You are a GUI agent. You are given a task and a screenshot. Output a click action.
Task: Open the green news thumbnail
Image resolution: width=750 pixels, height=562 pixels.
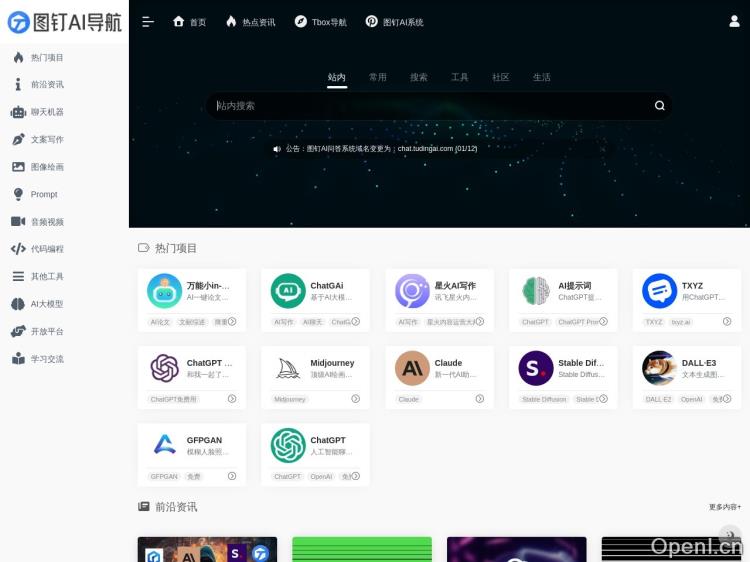pyautogui.click(x=362, y=549)
